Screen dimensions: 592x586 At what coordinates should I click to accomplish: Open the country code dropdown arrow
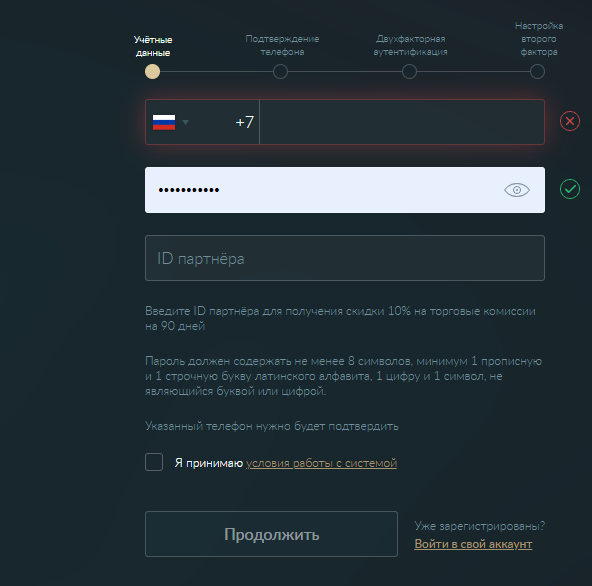click(185, 122)
